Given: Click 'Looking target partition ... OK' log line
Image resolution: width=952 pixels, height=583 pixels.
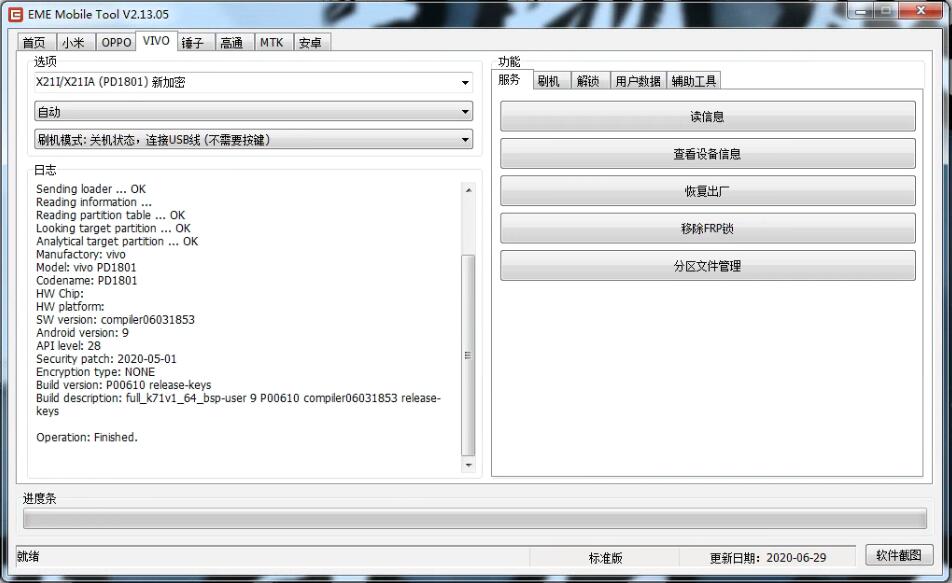Looking at the screenshot, I should pos(113,228).
